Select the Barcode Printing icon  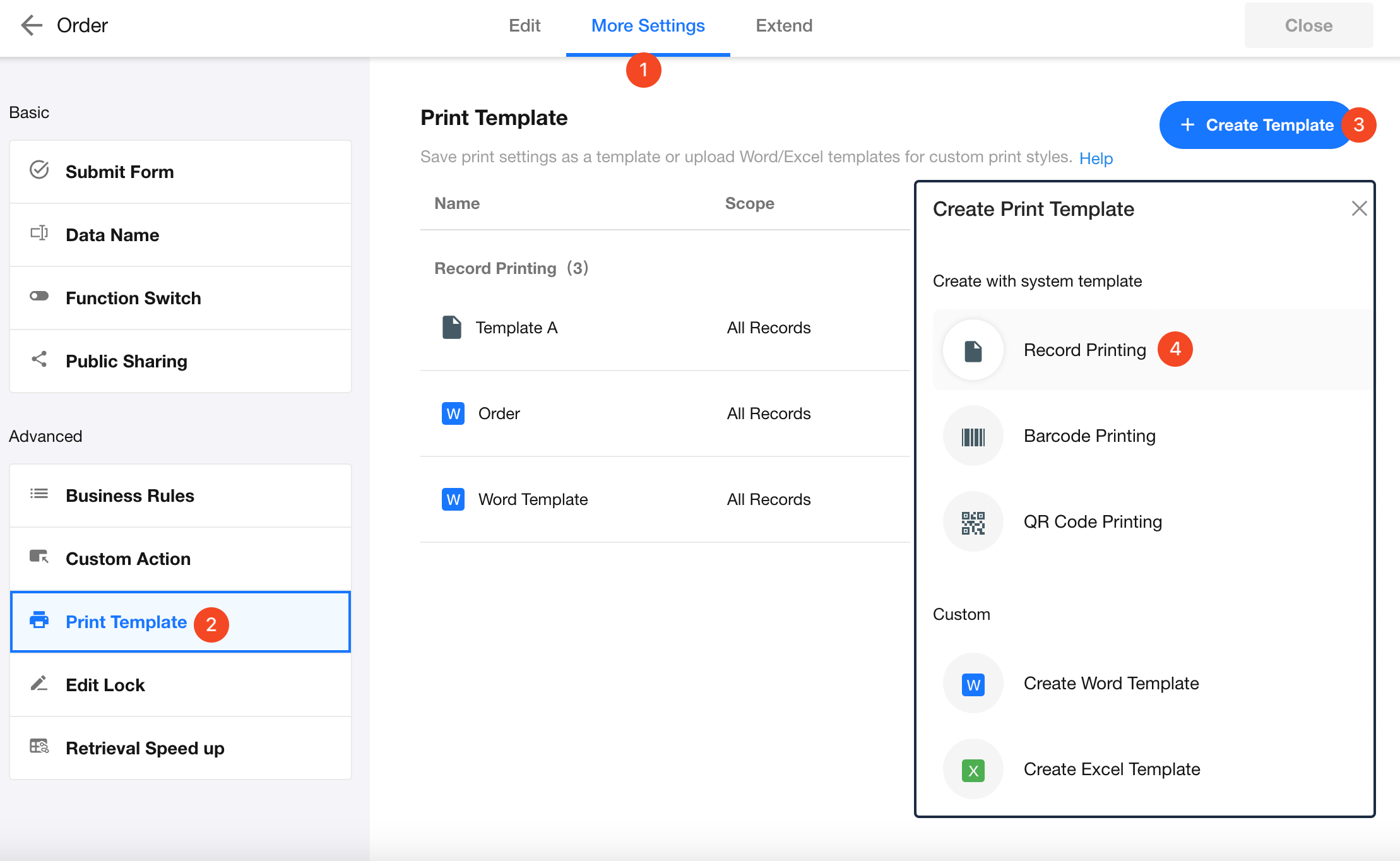click(x=973, y=436)
